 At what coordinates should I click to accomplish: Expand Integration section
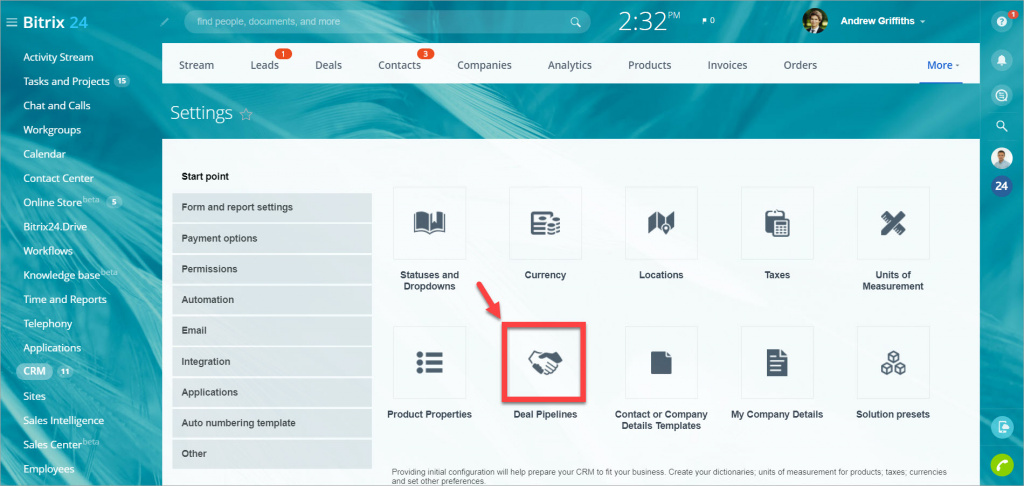tap(272, 361)
